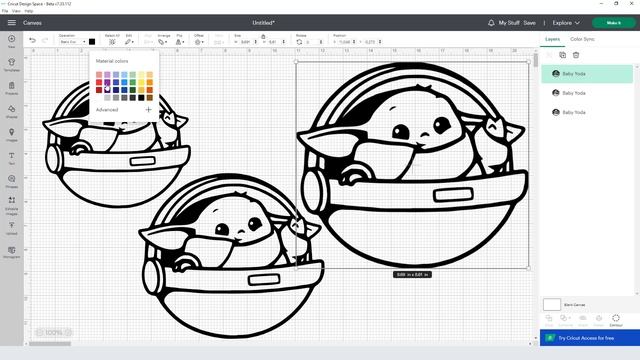Click the Undo arrow

click(x=32, y=40)
